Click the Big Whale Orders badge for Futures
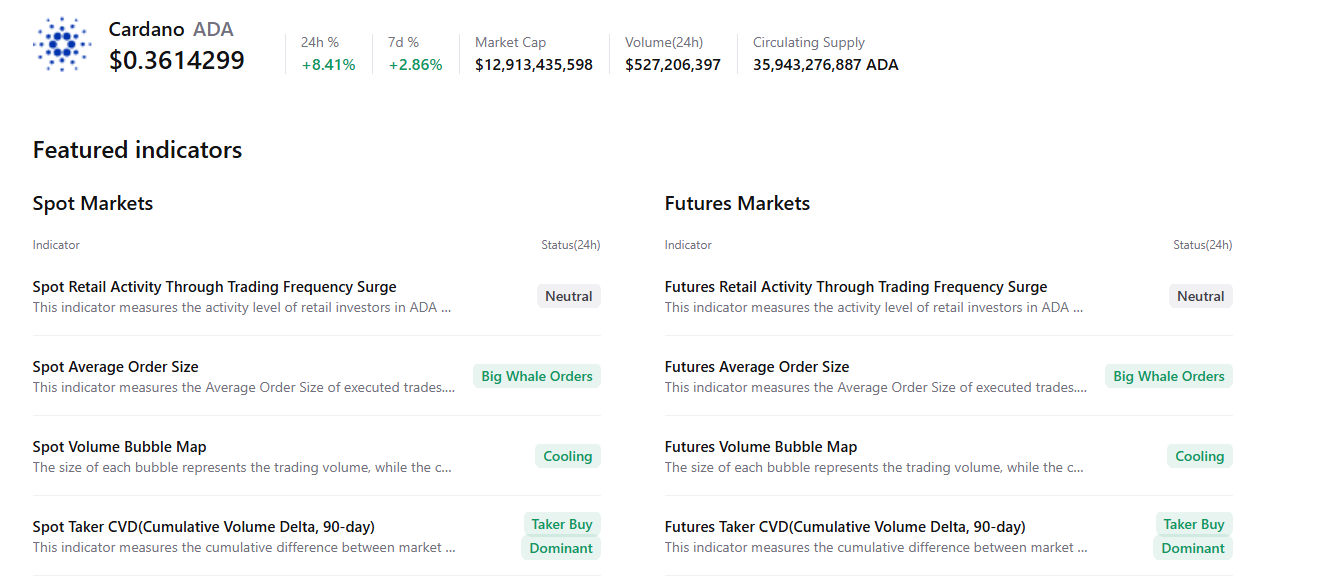The width and height of the screenshot is (1320, 587). 1168,375
